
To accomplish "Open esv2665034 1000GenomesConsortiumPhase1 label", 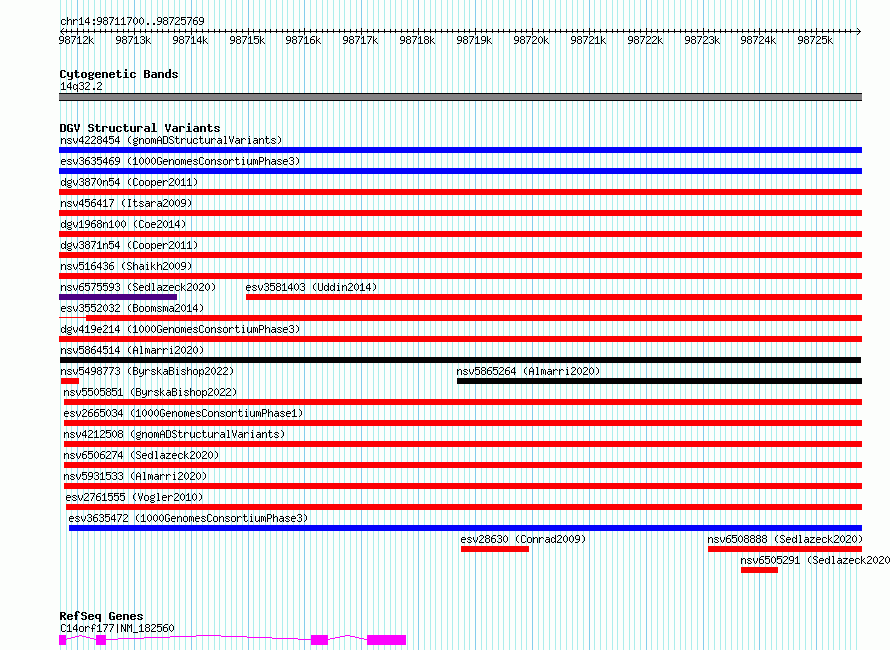I will pyautogui.click(x=183, y=413).
